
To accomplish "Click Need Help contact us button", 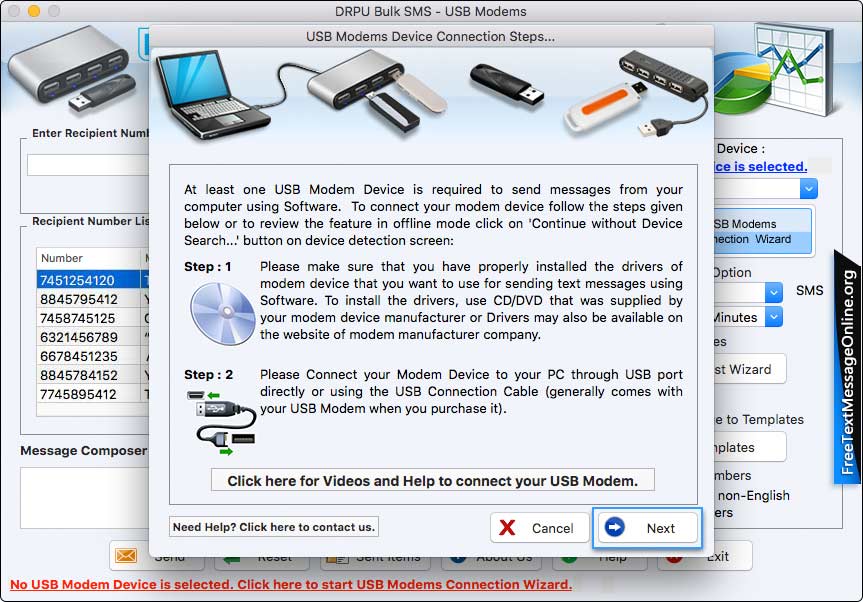I will (x=274, y=527).
